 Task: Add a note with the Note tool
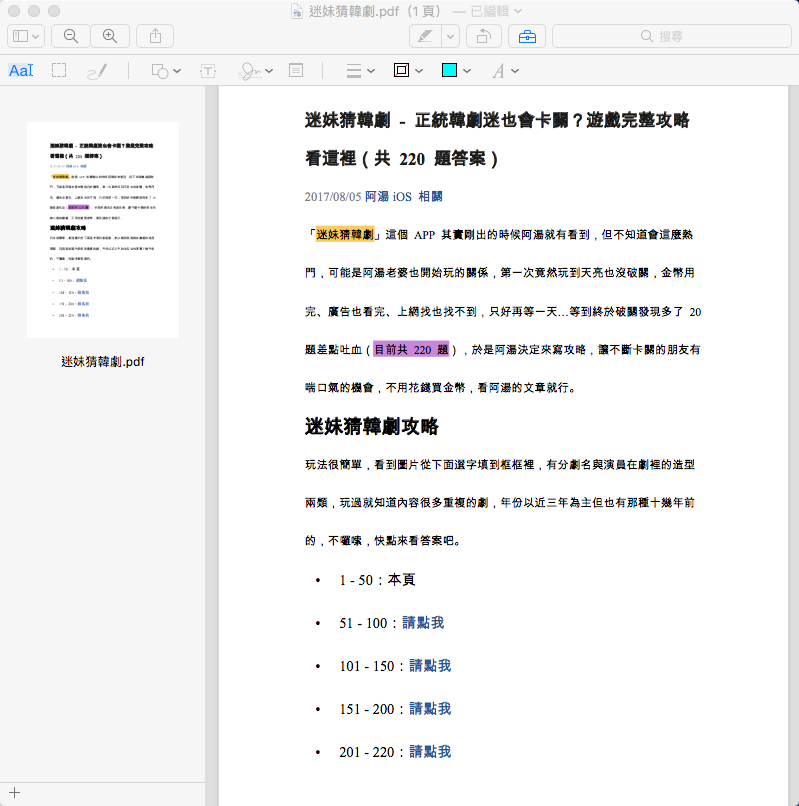pyautogui.click(x=296, y=71)
